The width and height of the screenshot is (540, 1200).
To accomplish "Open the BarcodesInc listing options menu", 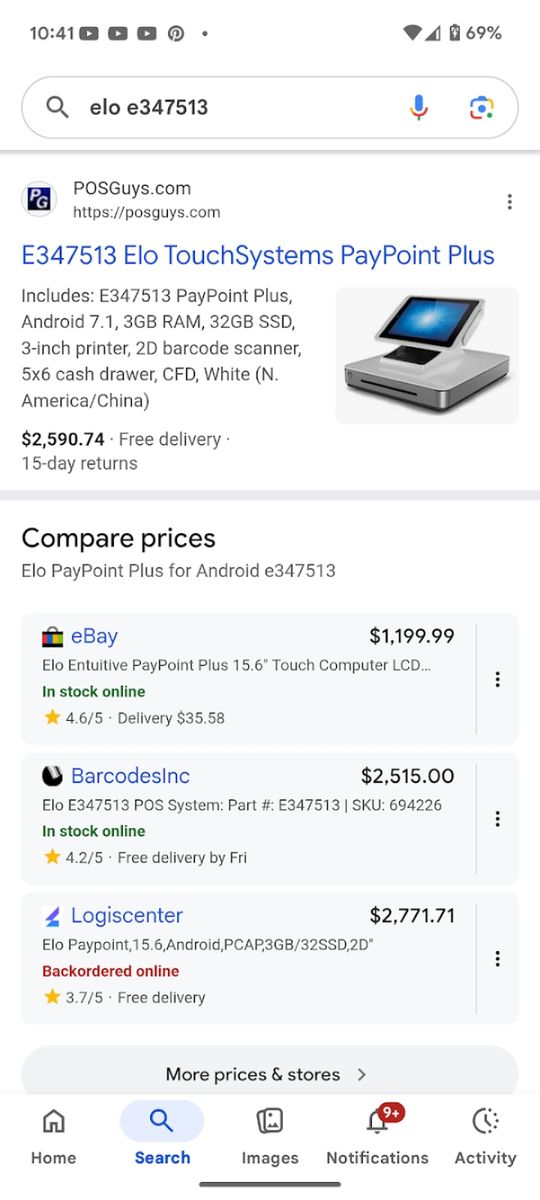I will (497, 819).
